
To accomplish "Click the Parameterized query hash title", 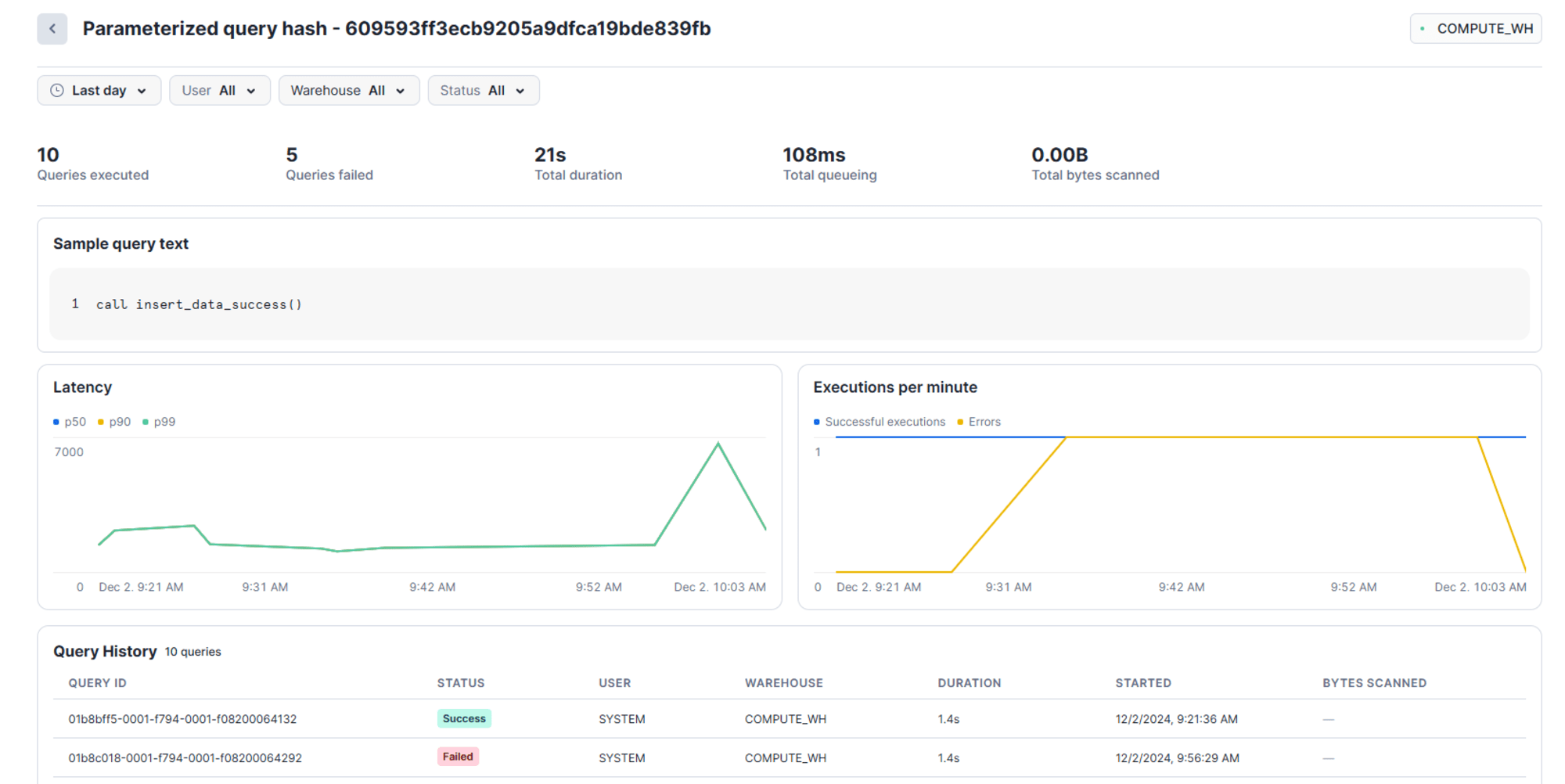I will point(397,29).
